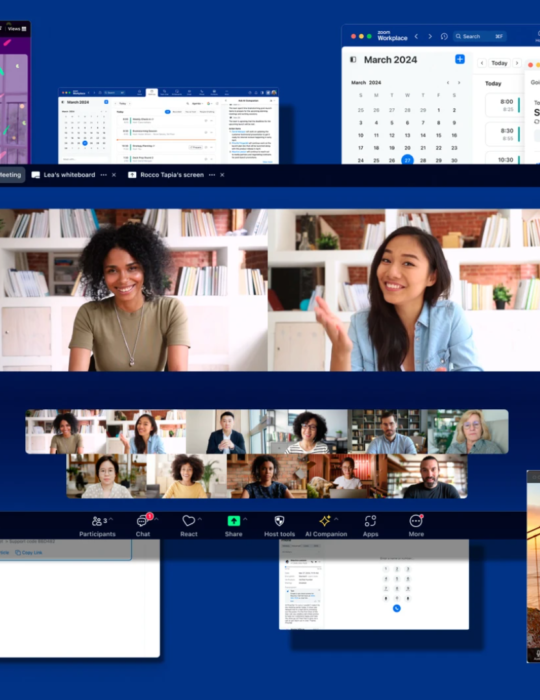Screen dimensions: 540x700
Task: Select thumbnail of older blonde woman
Action: (468, 432)
